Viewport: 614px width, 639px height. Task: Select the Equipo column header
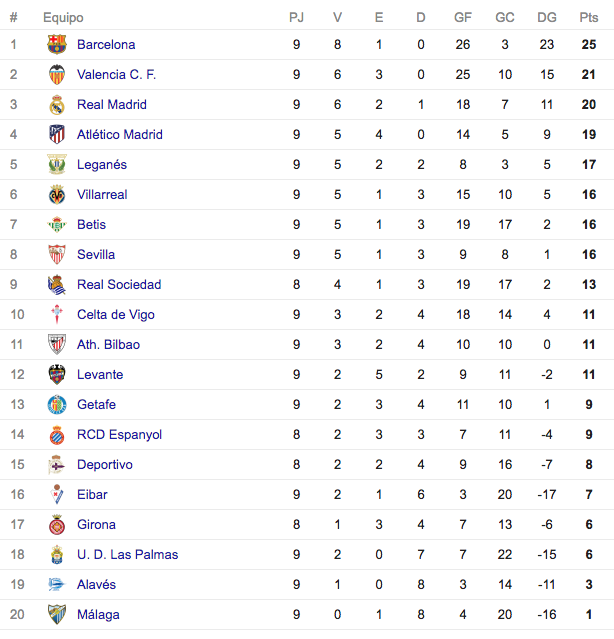point(63,18)
